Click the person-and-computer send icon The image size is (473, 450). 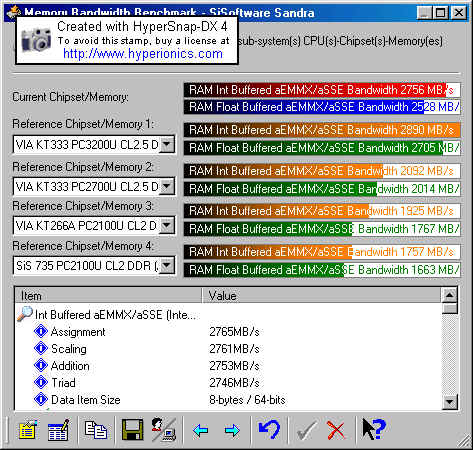[164, 430]
